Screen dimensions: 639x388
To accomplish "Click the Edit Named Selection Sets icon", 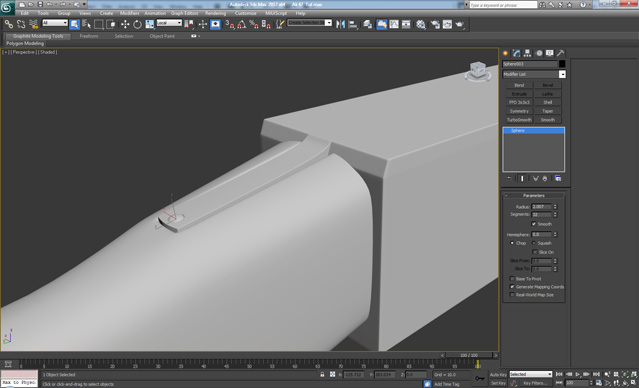I will tap(280, 24).
